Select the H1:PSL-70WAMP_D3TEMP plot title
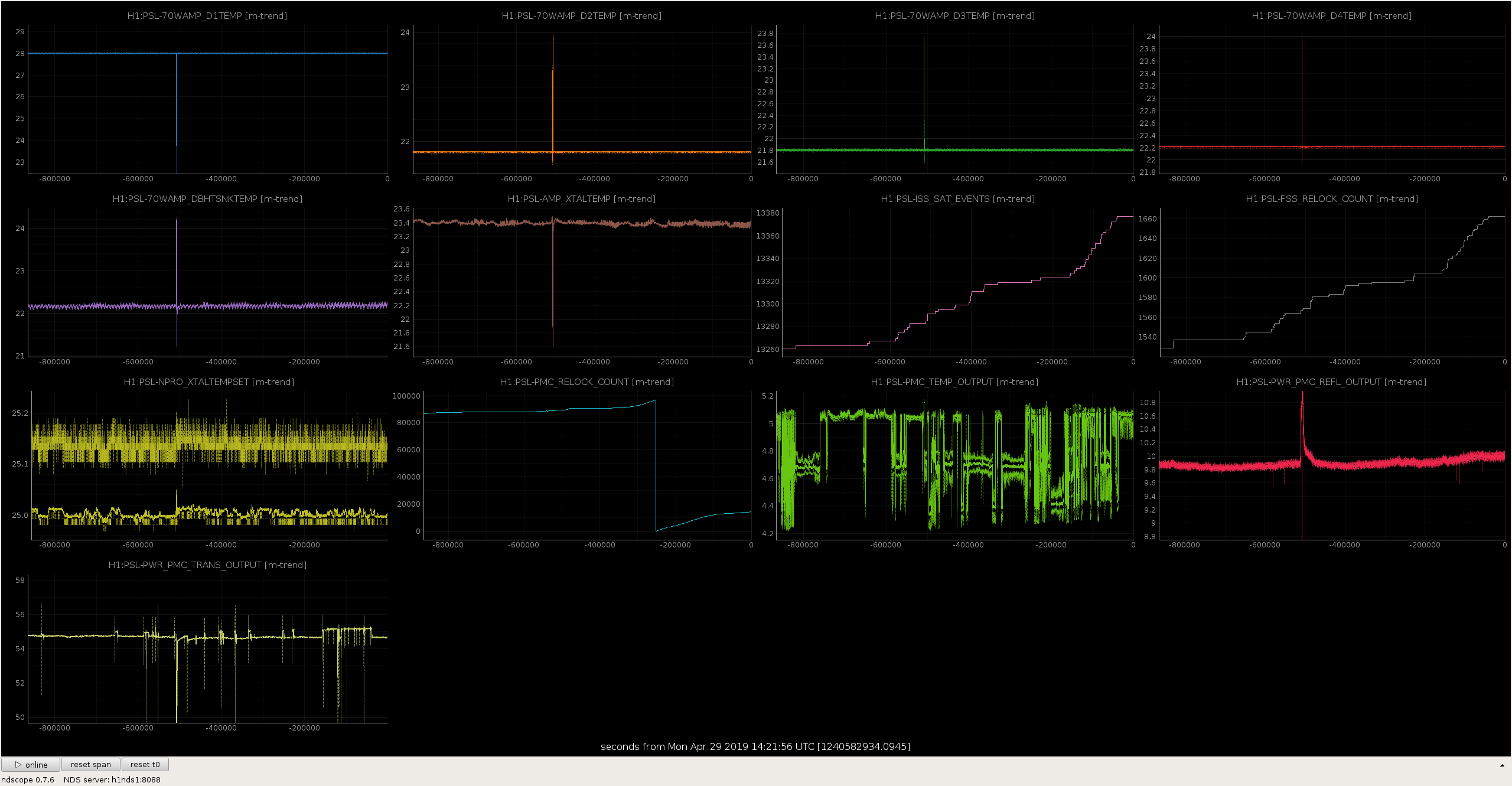The height and width of the screenshot is (786, 1512). coord(955,16)
